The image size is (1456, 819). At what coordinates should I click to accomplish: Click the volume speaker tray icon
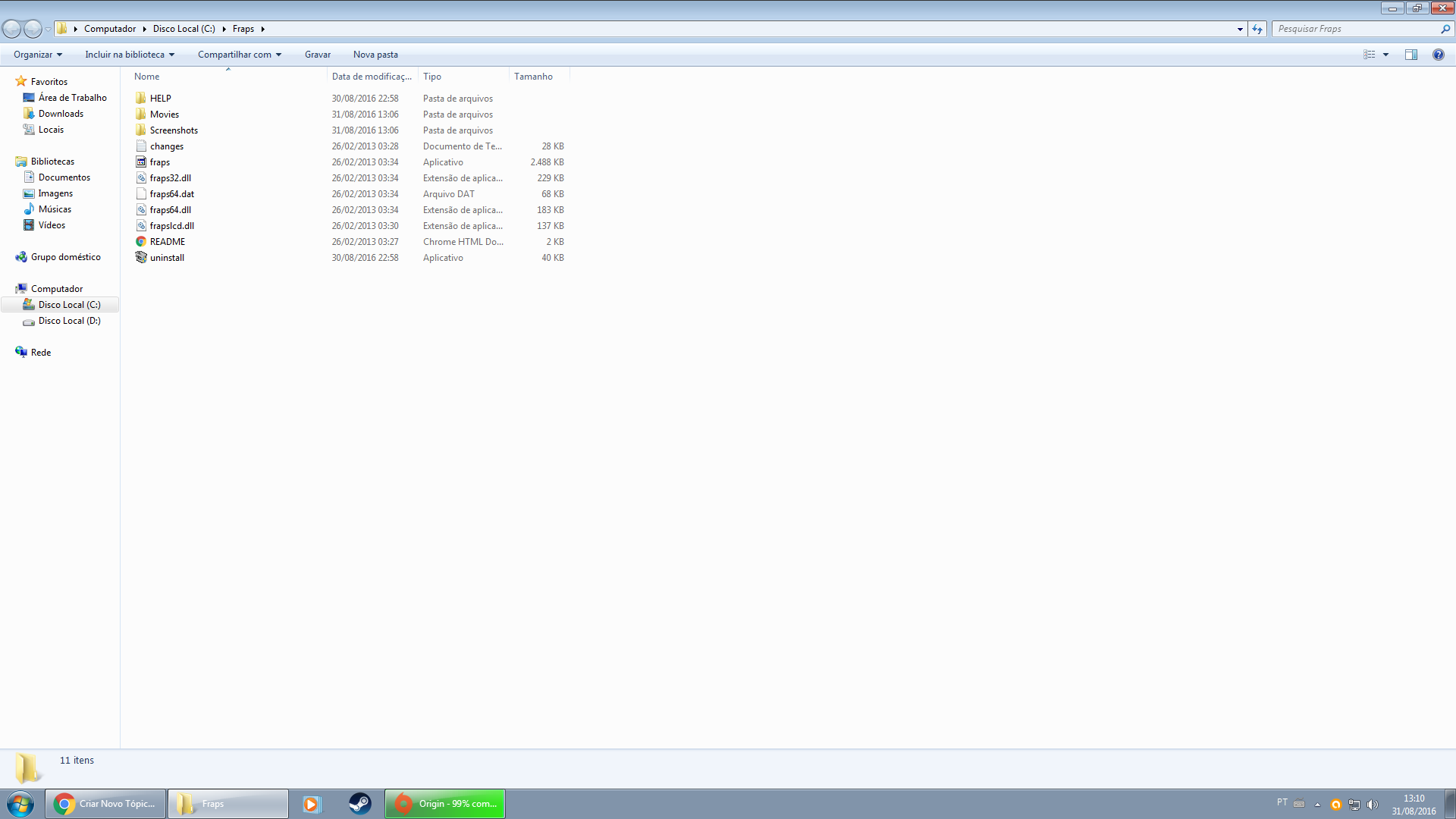1373,805
